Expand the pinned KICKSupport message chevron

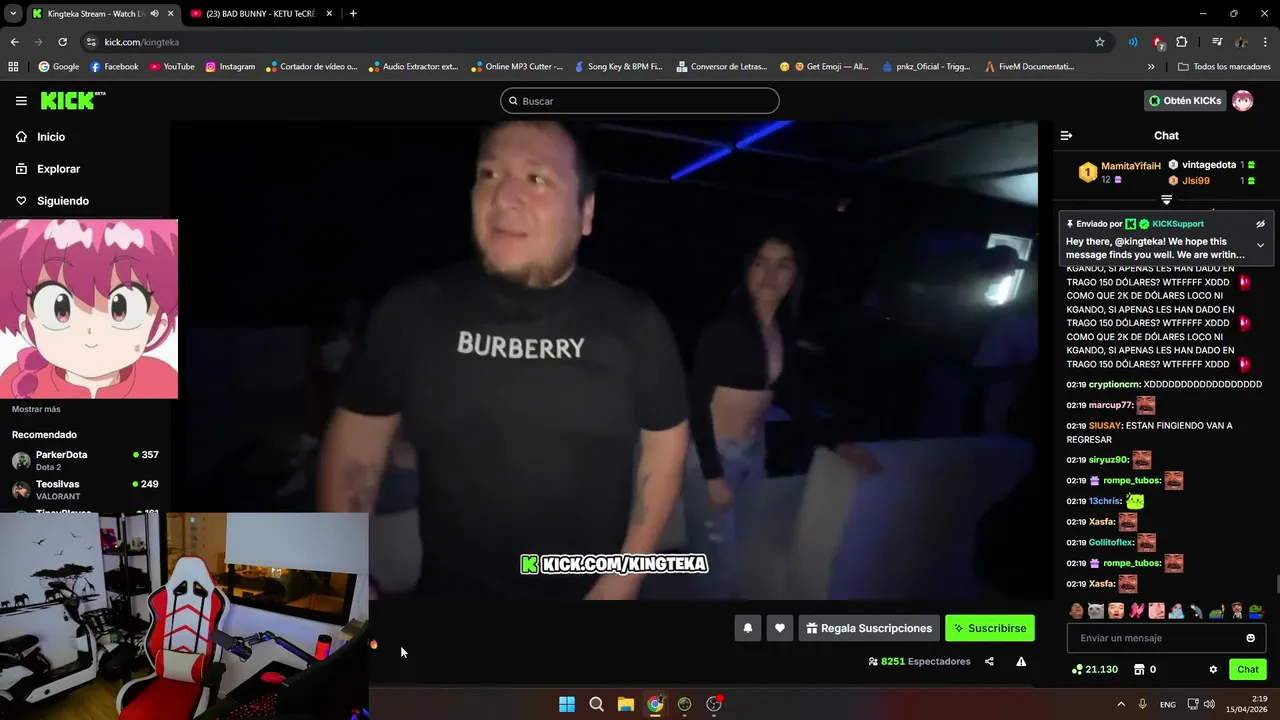point(1260,245)
